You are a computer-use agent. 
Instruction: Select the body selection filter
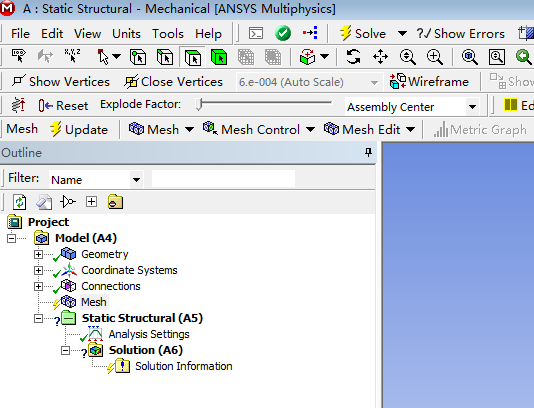(219, 57)
